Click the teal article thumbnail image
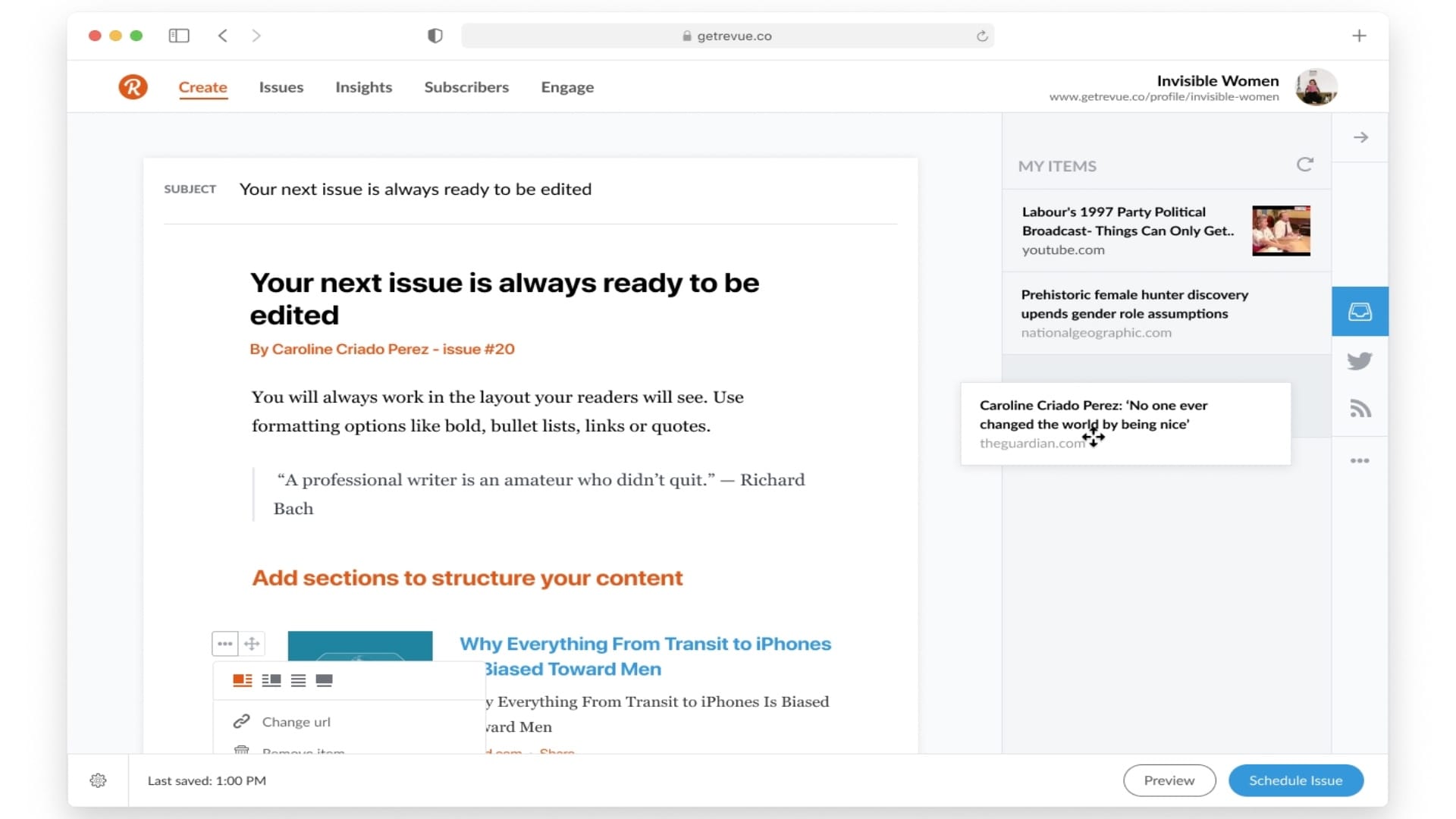 click(x=360, y=646)
